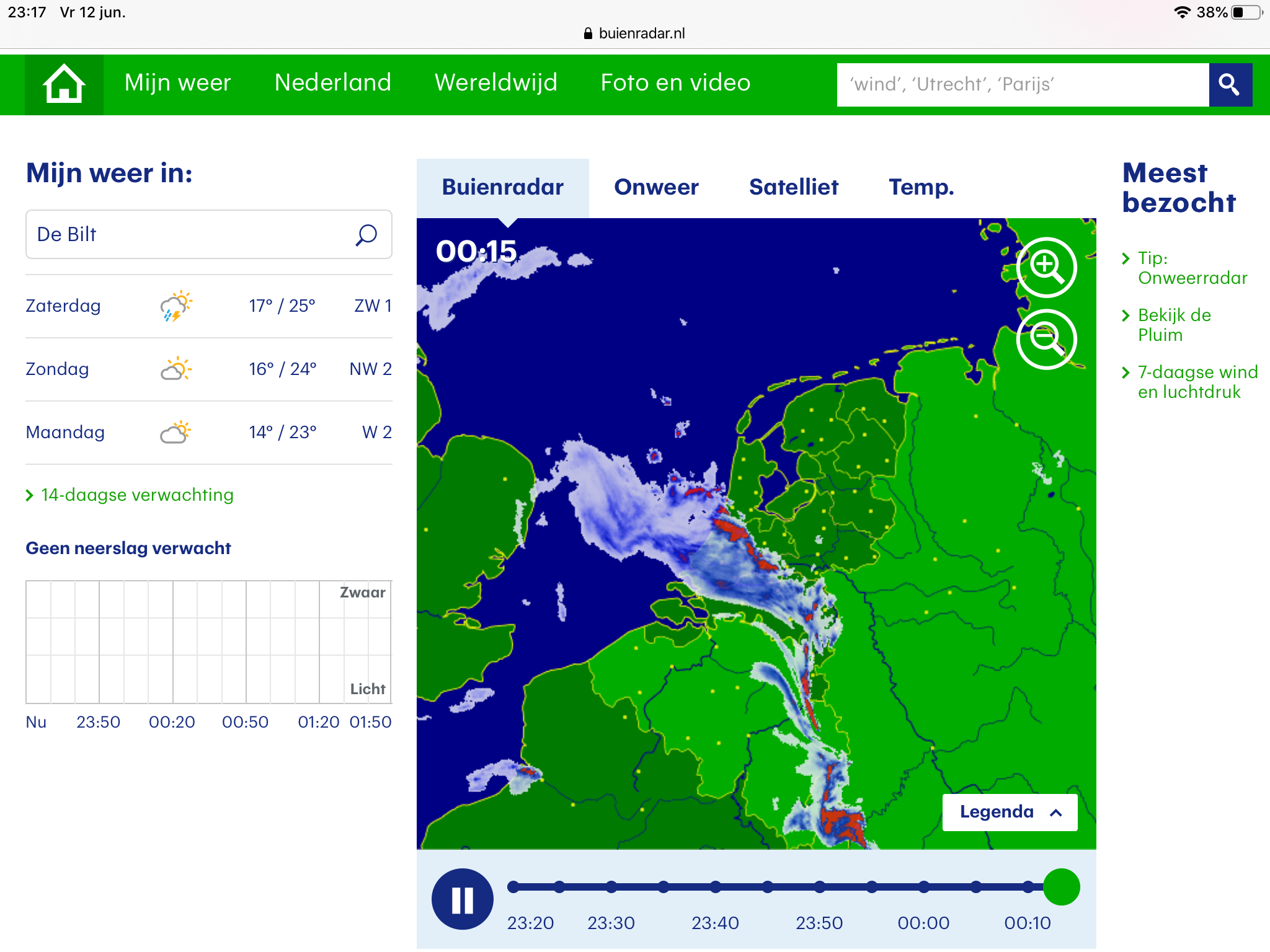
Task: Click the Maandag cloudy sun weather icon
Action: [x=176, y=432]
